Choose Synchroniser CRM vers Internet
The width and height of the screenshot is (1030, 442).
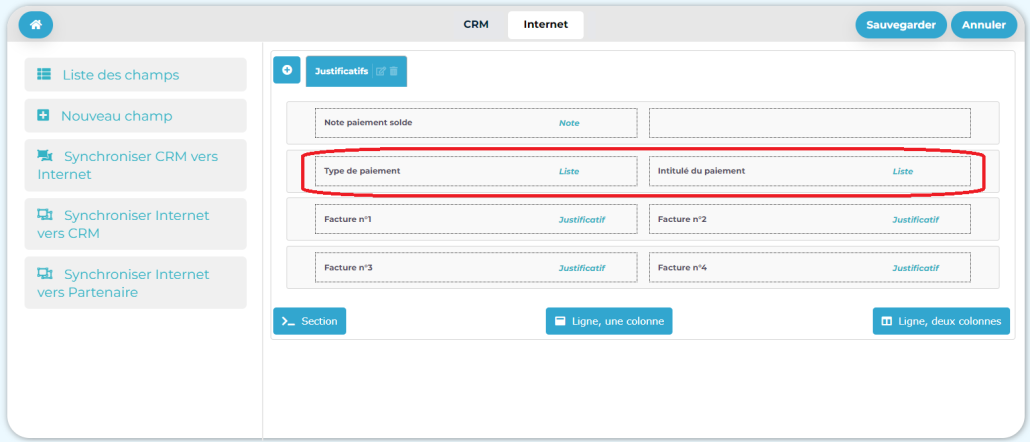click(x=135, y=165)
